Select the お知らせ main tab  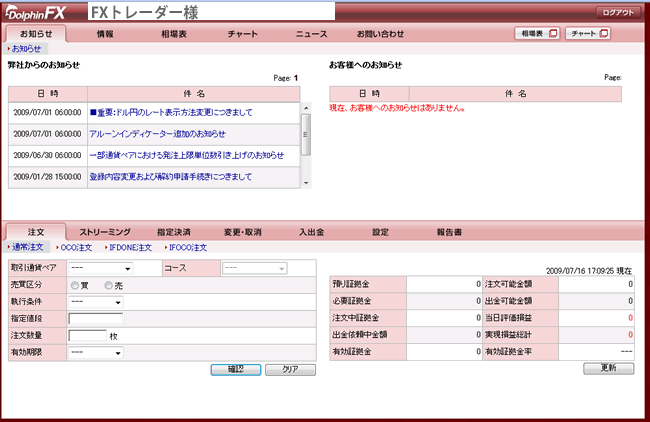pyautogui.click(x=36, y=34)
